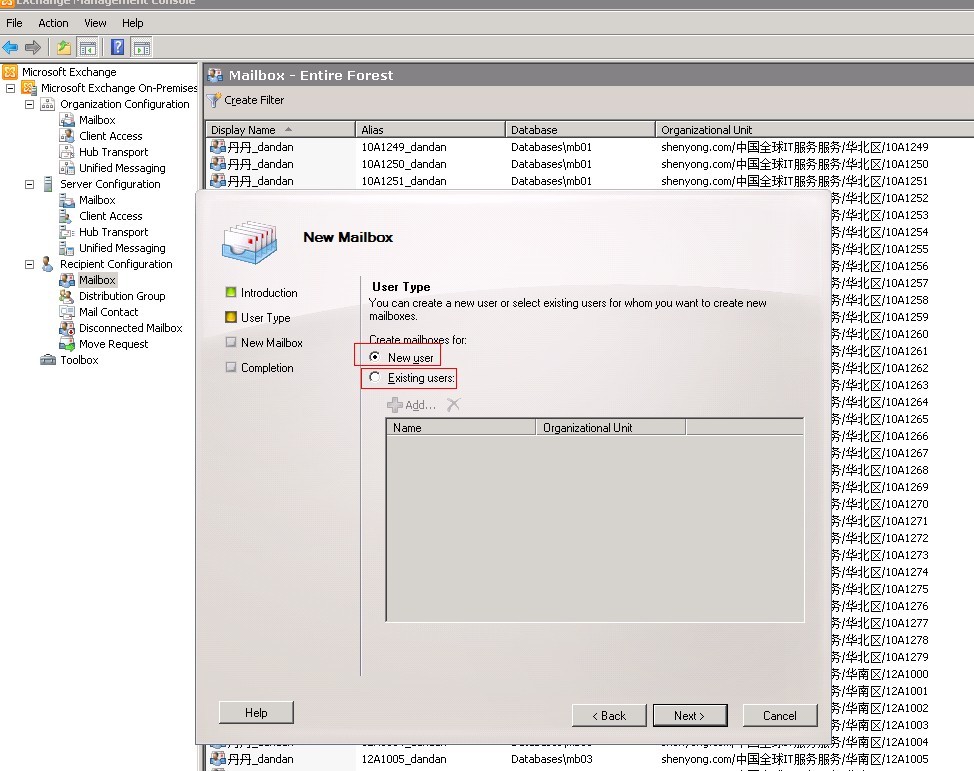Collapse the Server Configuration node
The height and width of the screenshot is (771, 974).
(x=29, y=185)
